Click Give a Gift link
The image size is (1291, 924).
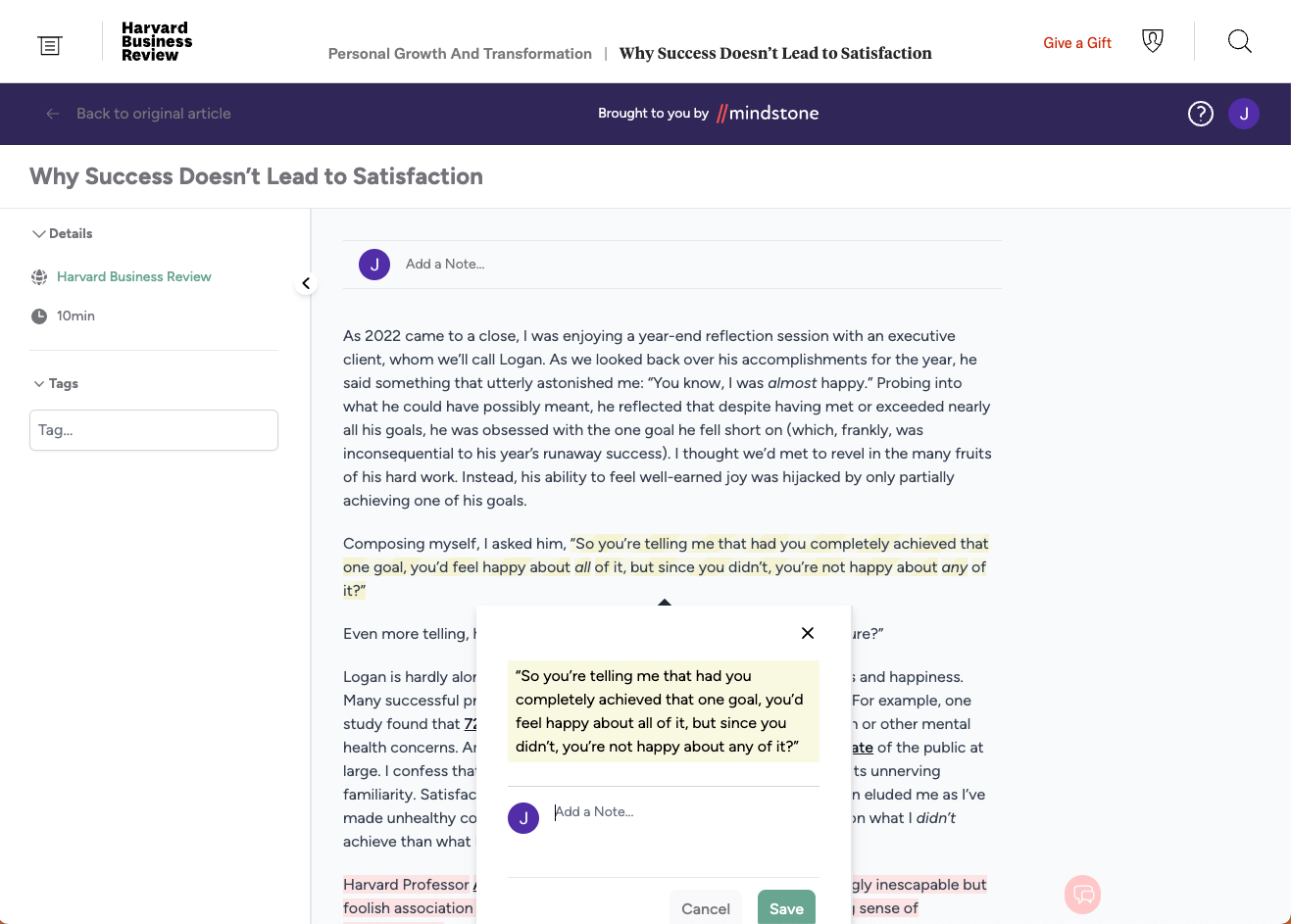[1076, 43]
